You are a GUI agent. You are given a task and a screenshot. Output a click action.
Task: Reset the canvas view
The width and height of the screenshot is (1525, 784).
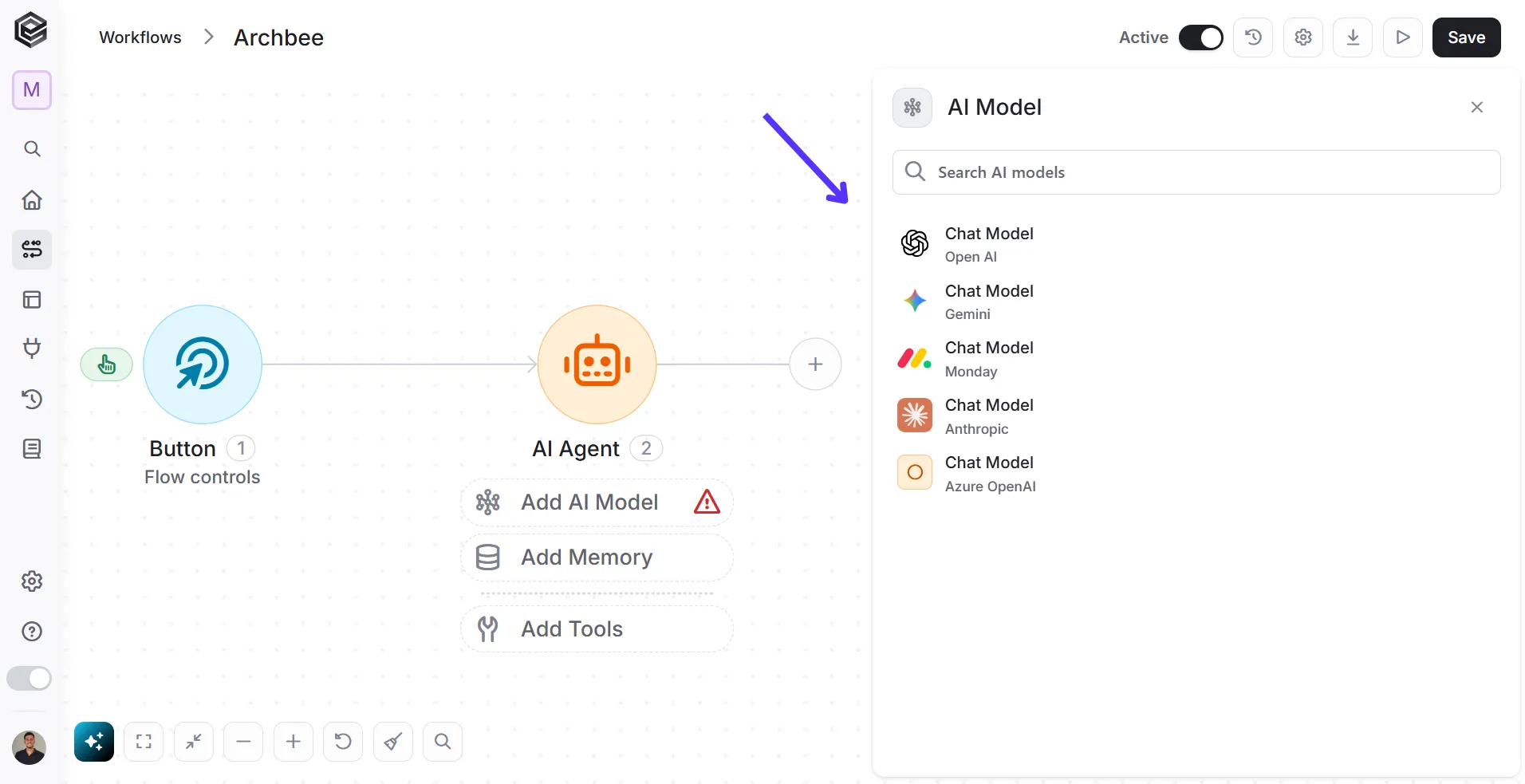(343, 742)
